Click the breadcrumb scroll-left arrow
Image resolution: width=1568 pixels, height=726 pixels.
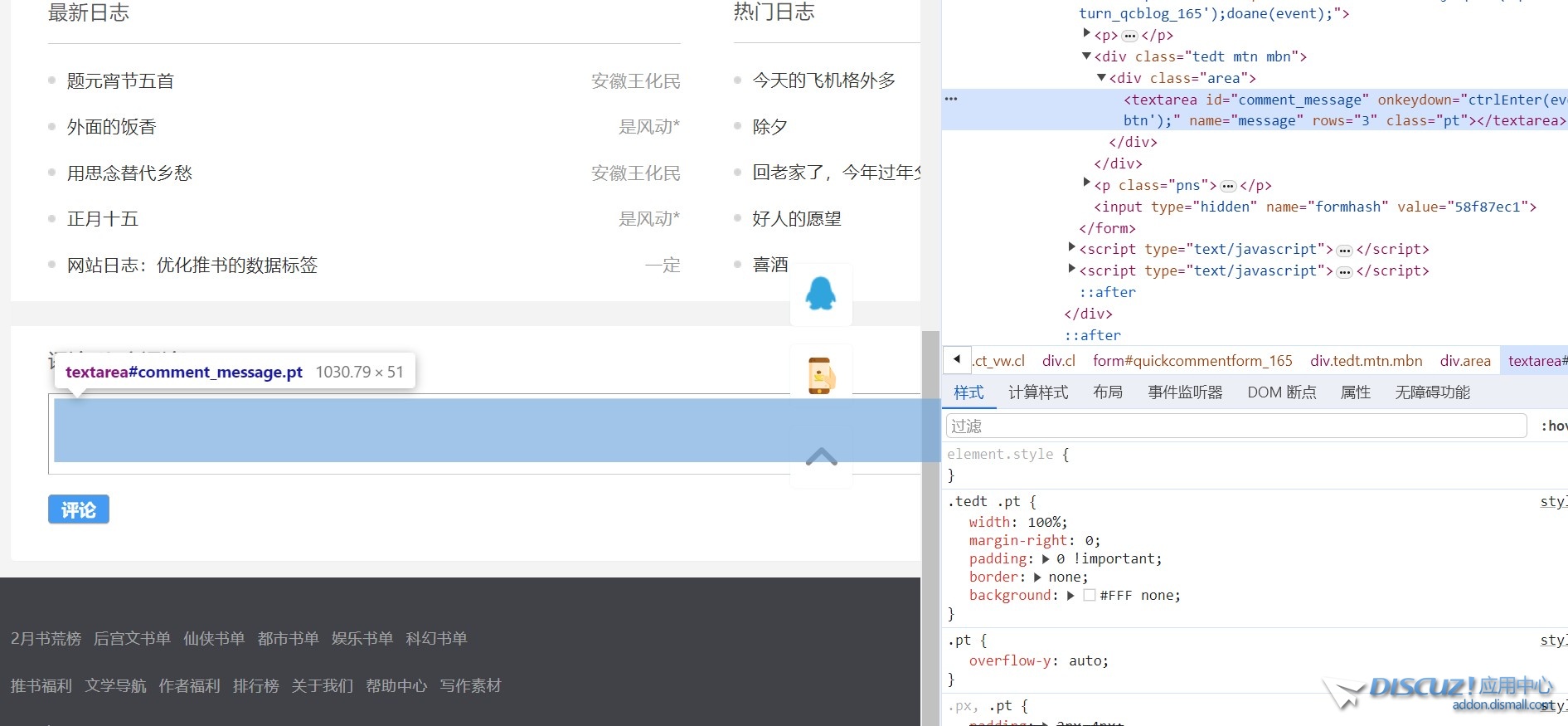(957, 360)
